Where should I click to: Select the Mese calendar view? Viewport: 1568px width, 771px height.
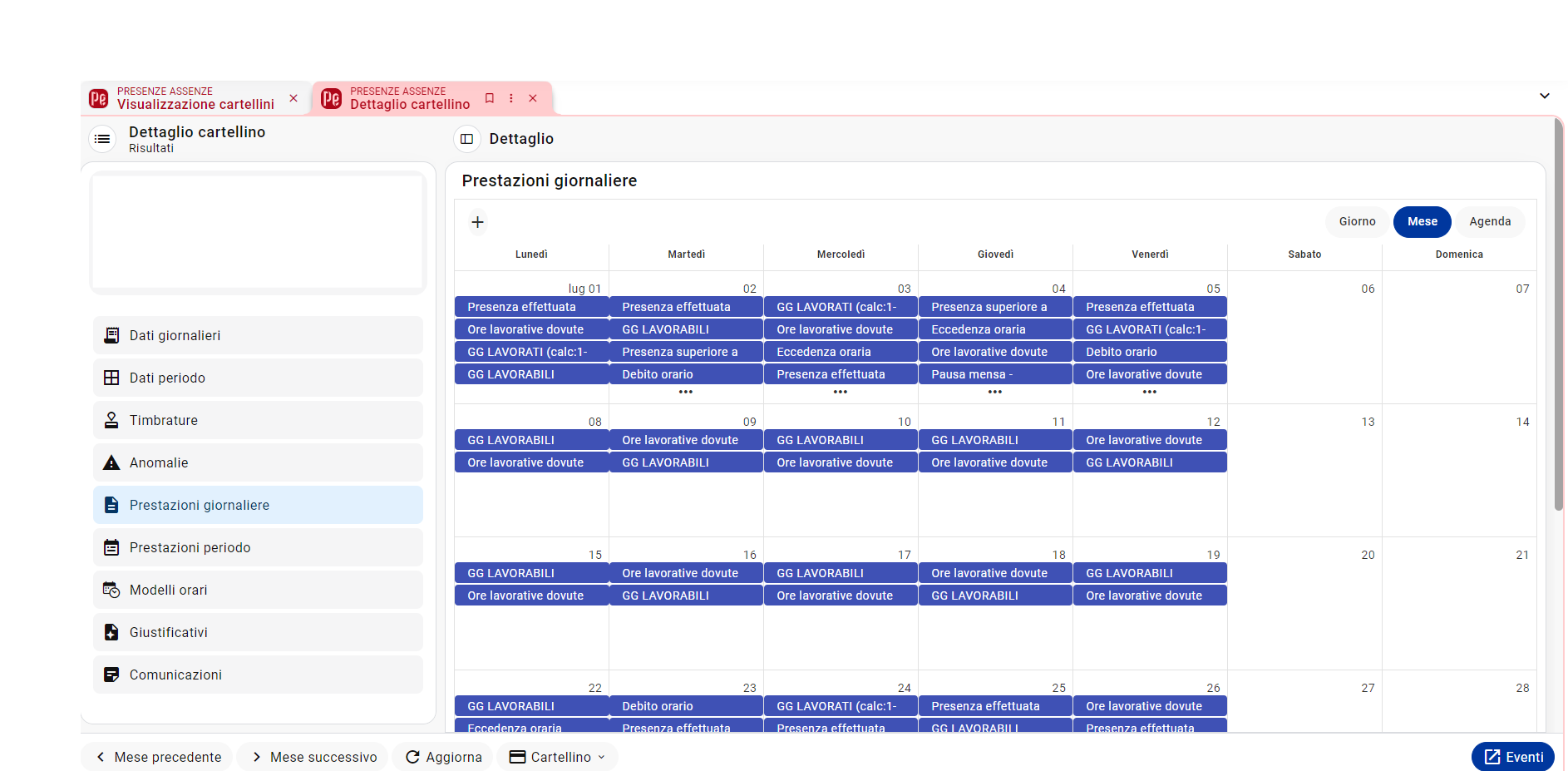[x=1422, y=221]
